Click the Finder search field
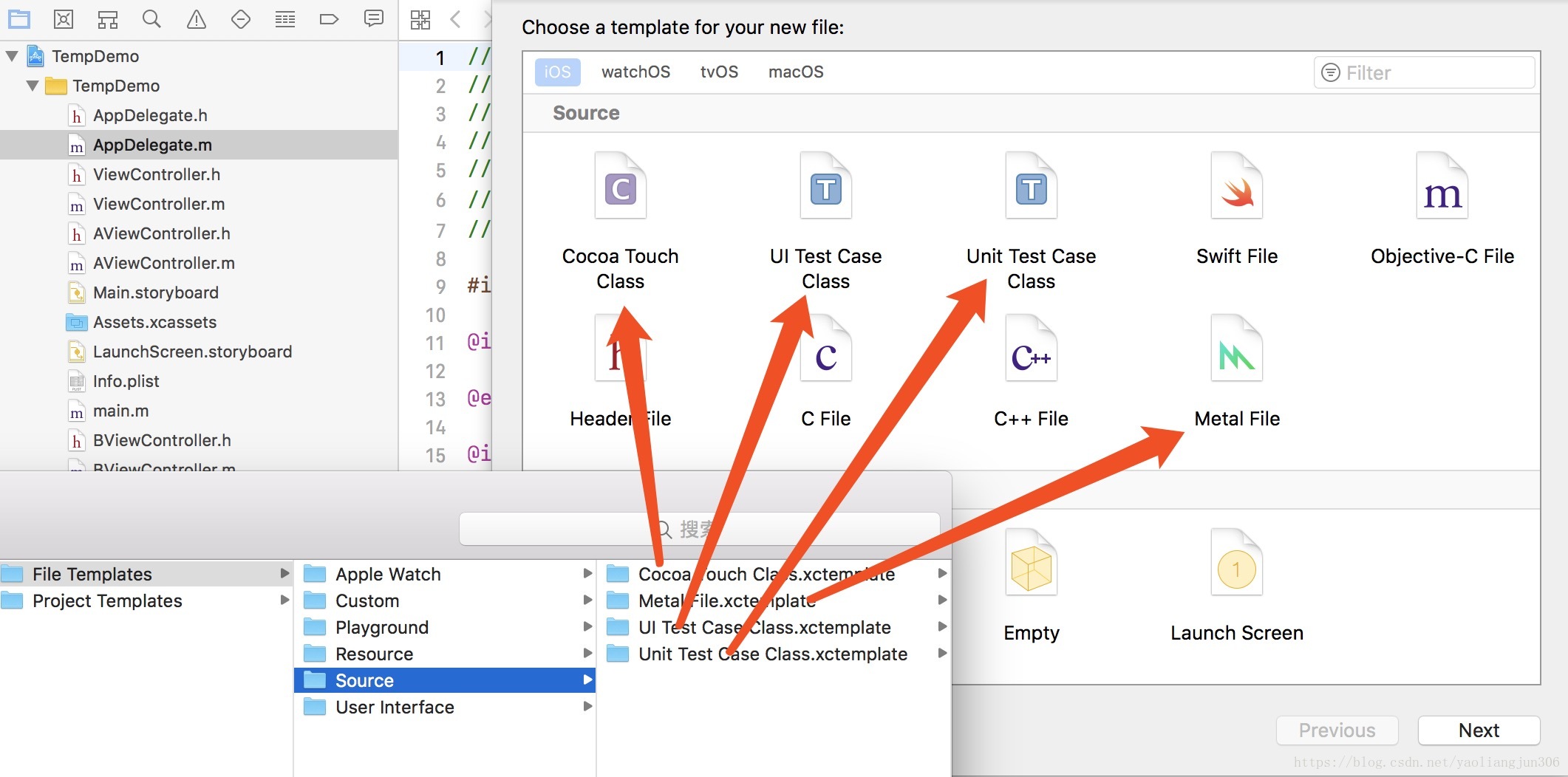The height and width of the screenshot is (777, 1568). point(699,529)
